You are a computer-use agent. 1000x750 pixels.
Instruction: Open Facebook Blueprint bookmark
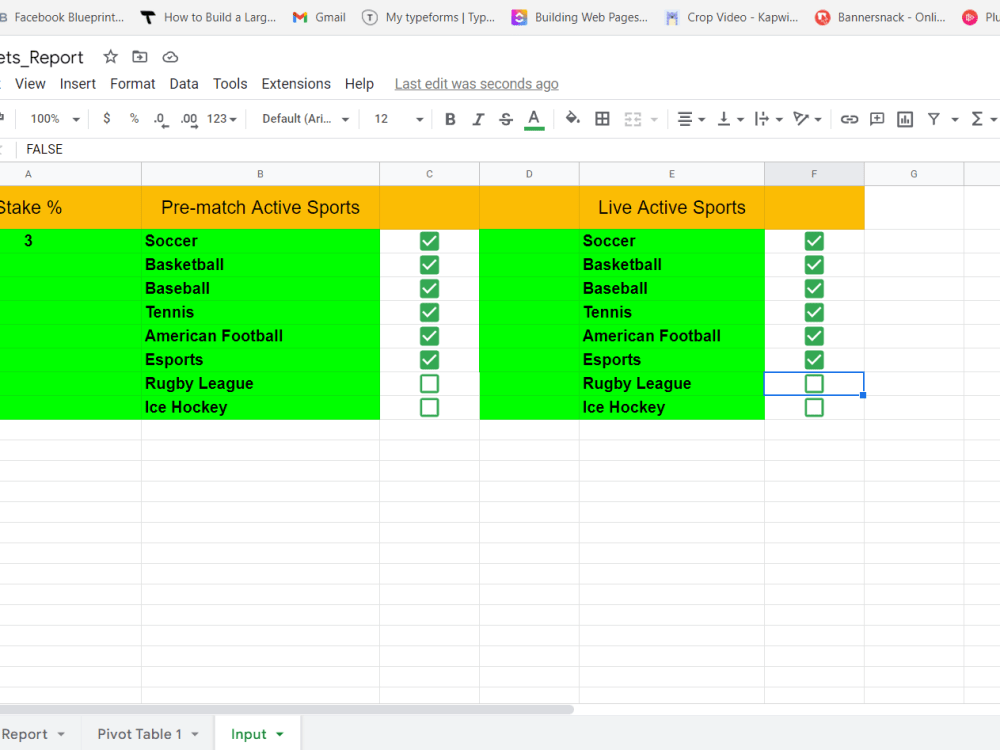pyautogui.click(x=62, y=17)
